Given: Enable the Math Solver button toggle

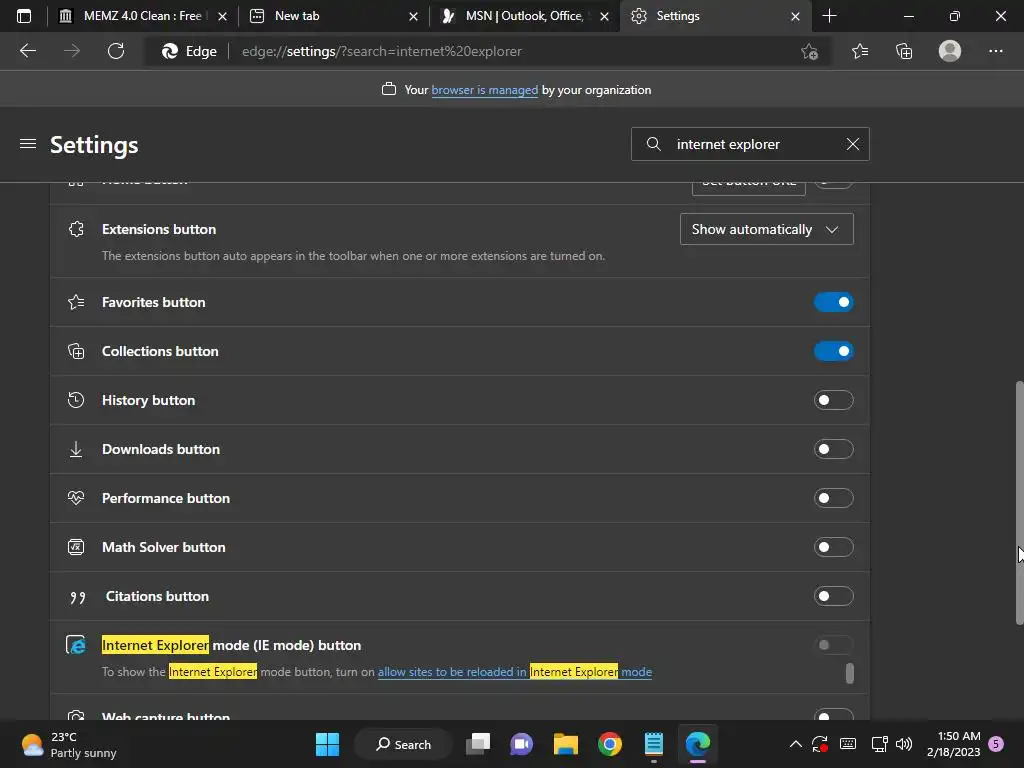Looking at the screenshot, I should pos(833,547).
